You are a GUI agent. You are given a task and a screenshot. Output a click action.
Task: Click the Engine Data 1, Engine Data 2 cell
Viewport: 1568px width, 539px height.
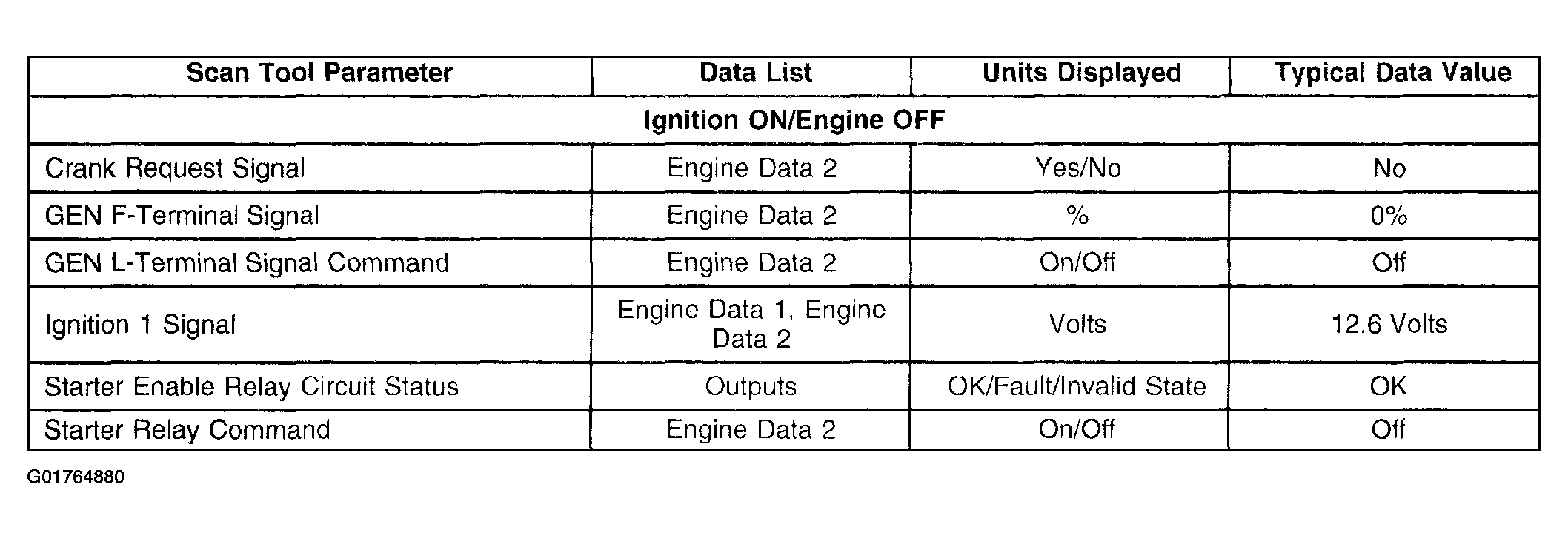(x=751, y=325)
